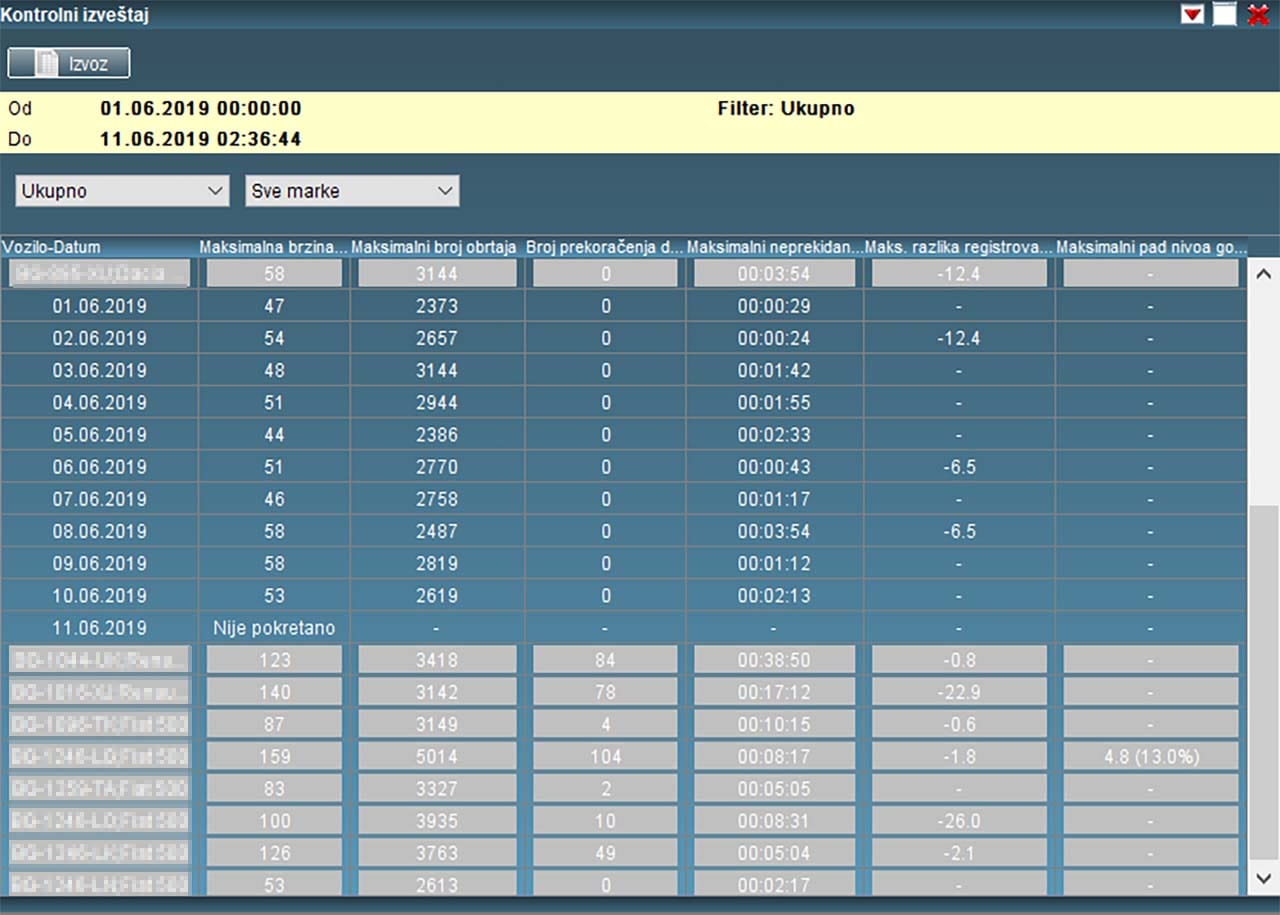Click the 4.8 (13.0%) fuel drop cell
This screenshot has width=1280, height=915.
[x=1150, y=756]
